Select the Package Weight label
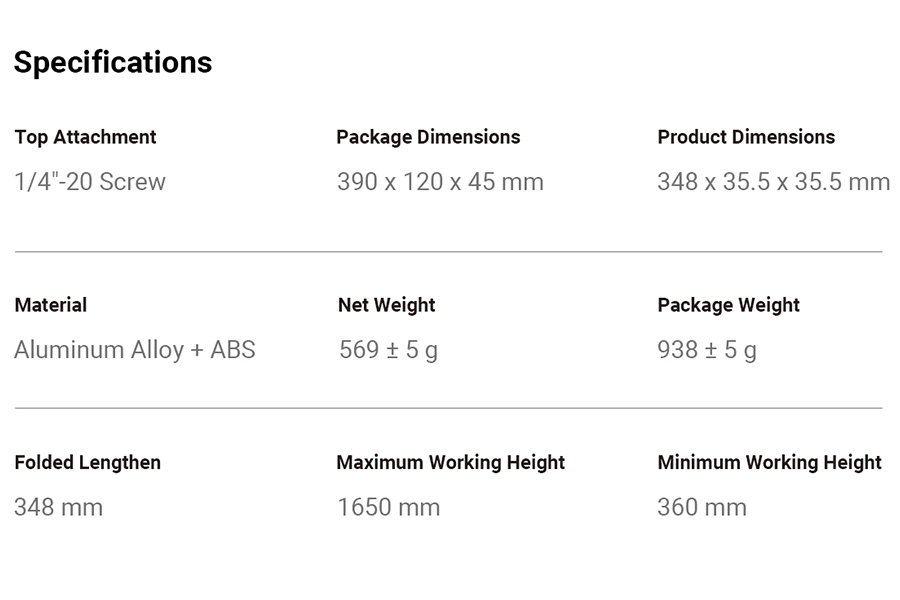This screenshot has height=600, width=900. (x=728, y=305)
